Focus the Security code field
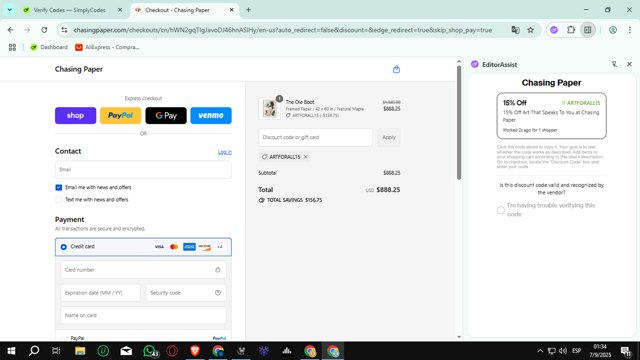This screenshot has width=640, height=360. click(x=186, y=293)
